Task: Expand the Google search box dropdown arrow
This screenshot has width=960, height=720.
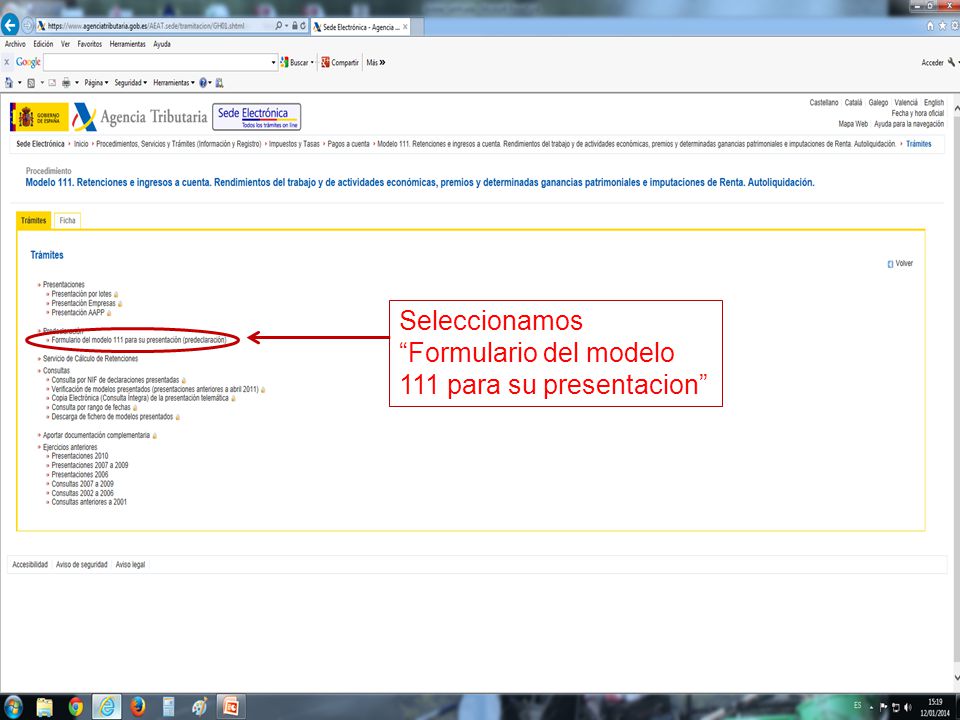Action: coord(273,62)
